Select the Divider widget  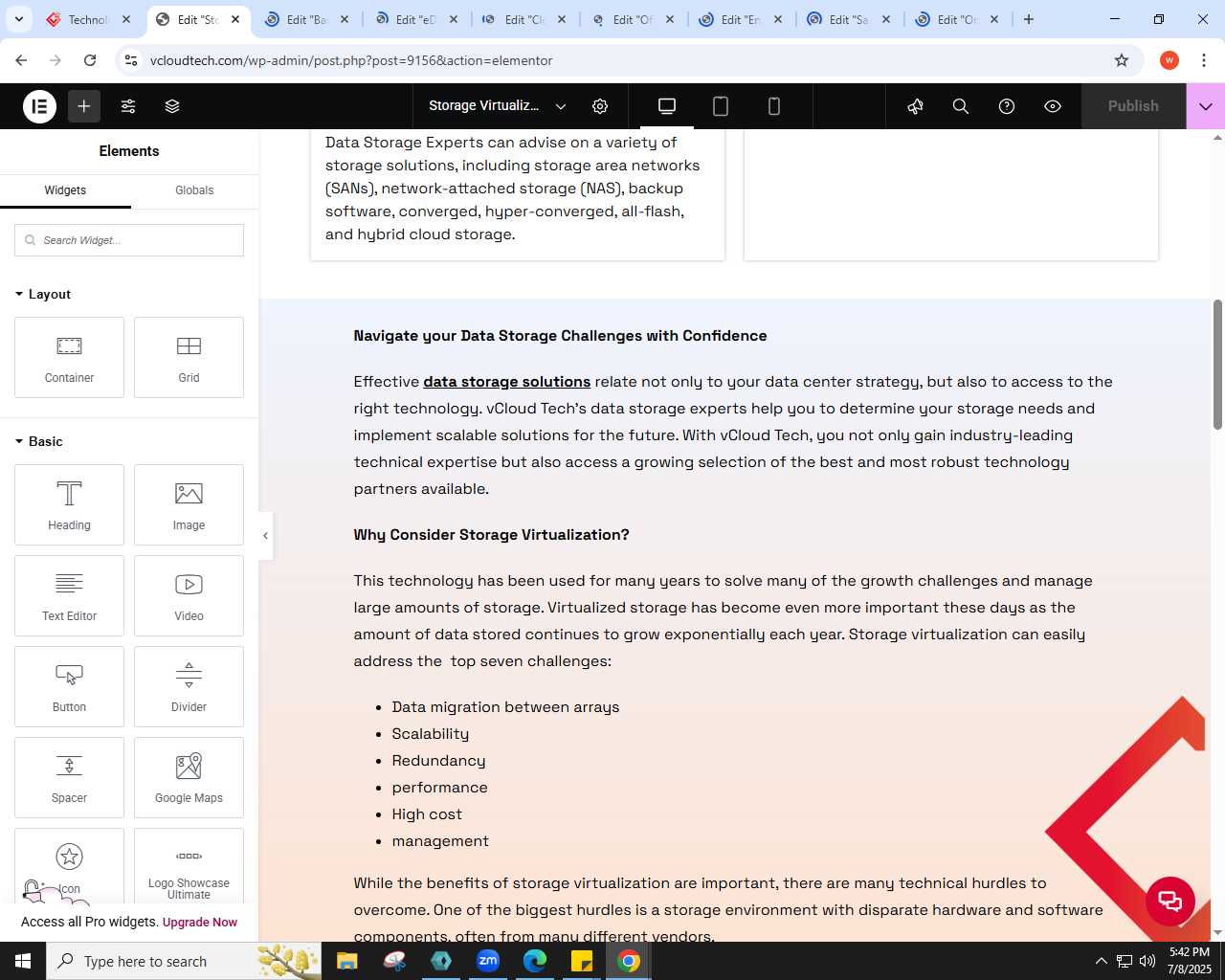coord(189,686)
